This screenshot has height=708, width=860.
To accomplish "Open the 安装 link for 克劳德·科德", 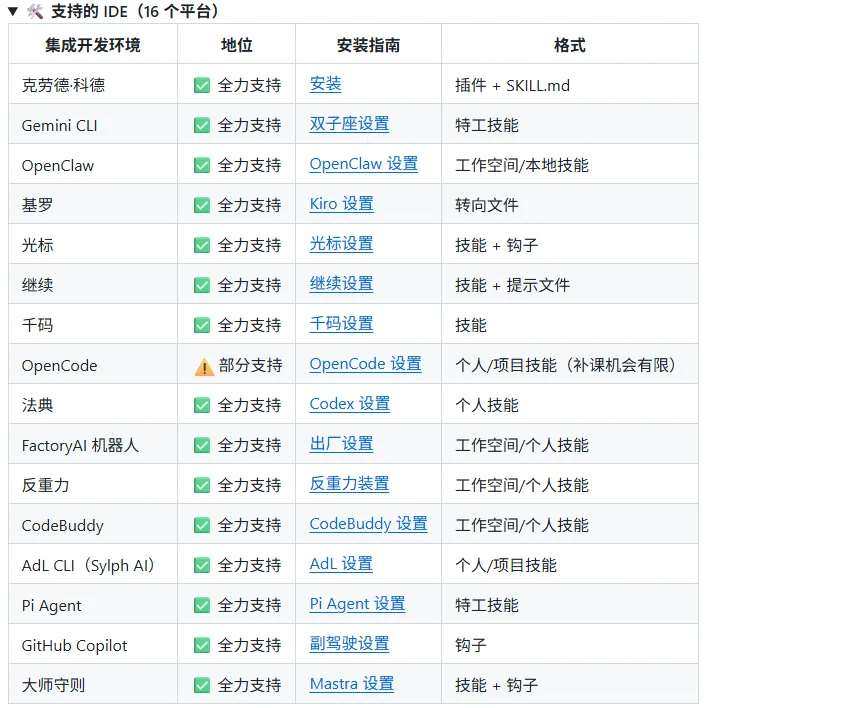I will click(x=325, y=84).
